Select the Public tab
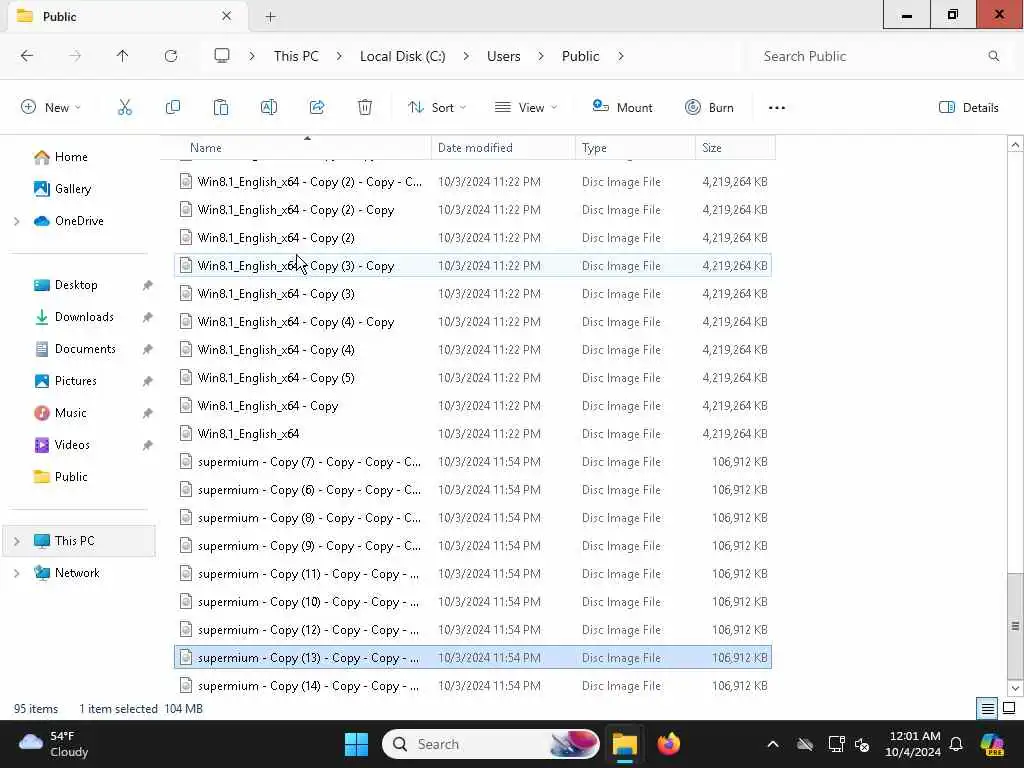 127,16
